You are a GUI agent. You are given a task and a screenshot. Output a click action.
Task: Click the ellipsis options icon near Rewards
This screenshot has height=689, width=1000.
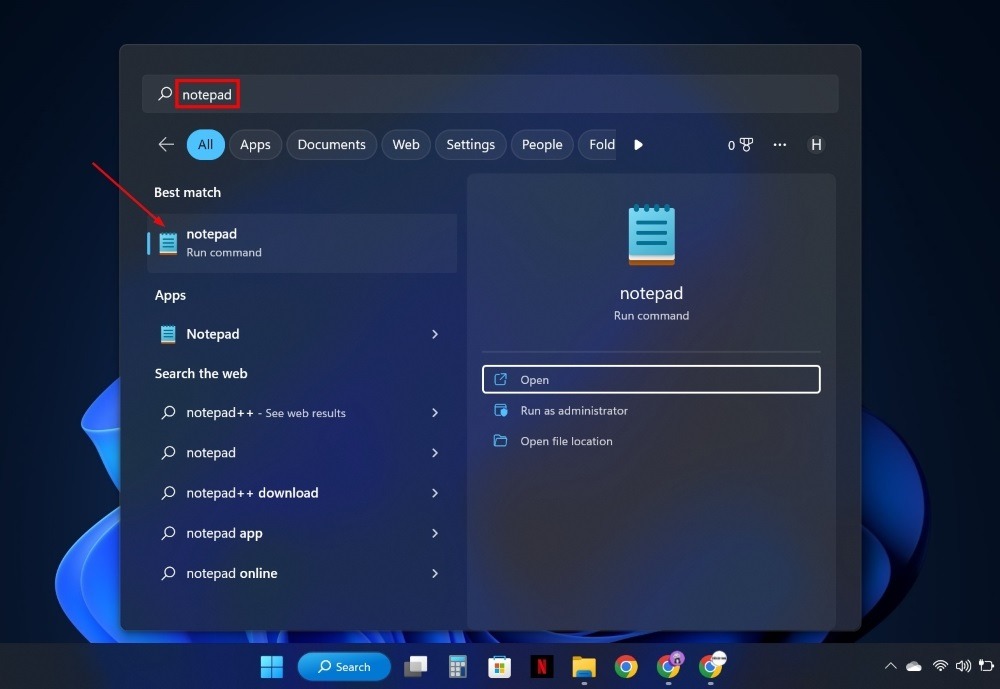coord(780,144)
